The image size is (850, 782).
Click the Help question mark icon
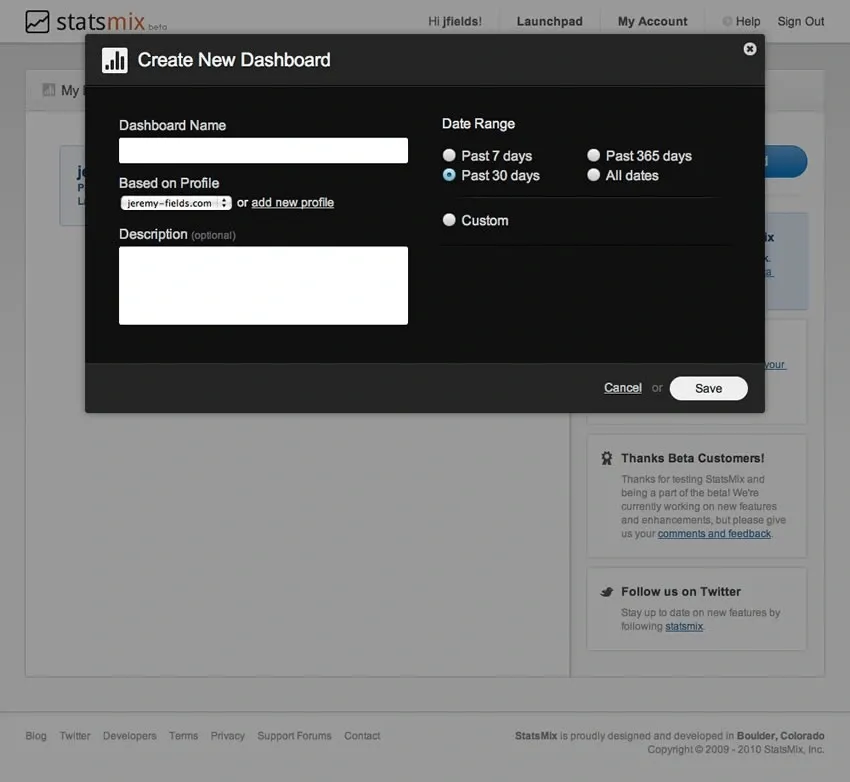[x=727, y=21]
